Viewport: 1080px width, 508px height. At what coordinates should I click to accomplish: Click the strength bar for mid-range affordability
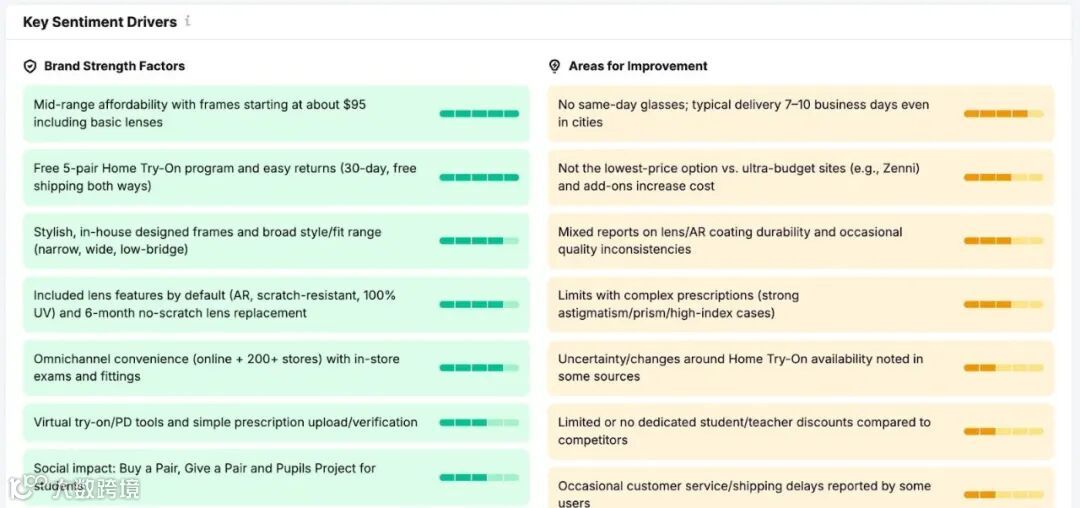click(479, 114)
